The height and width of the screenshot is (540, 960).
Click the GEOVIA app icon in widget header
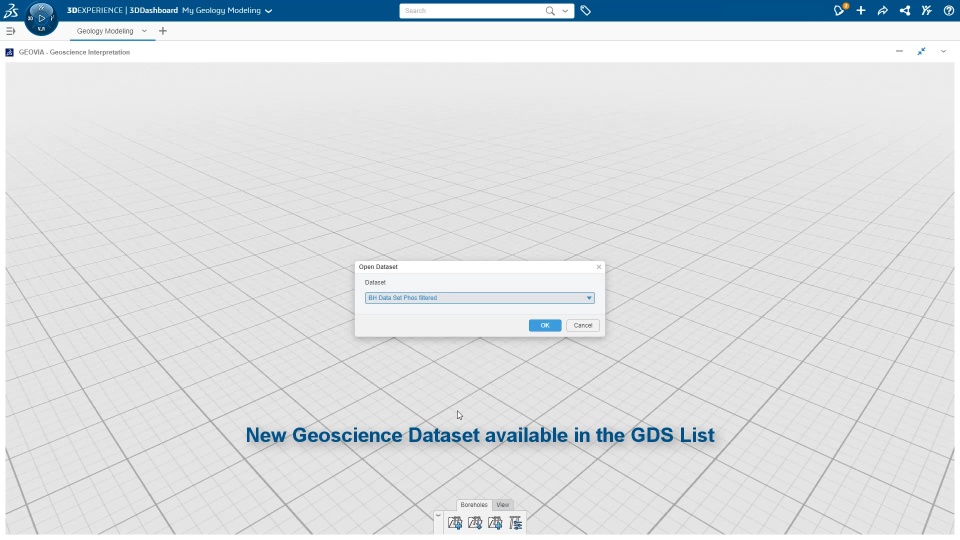pos(9,53)
